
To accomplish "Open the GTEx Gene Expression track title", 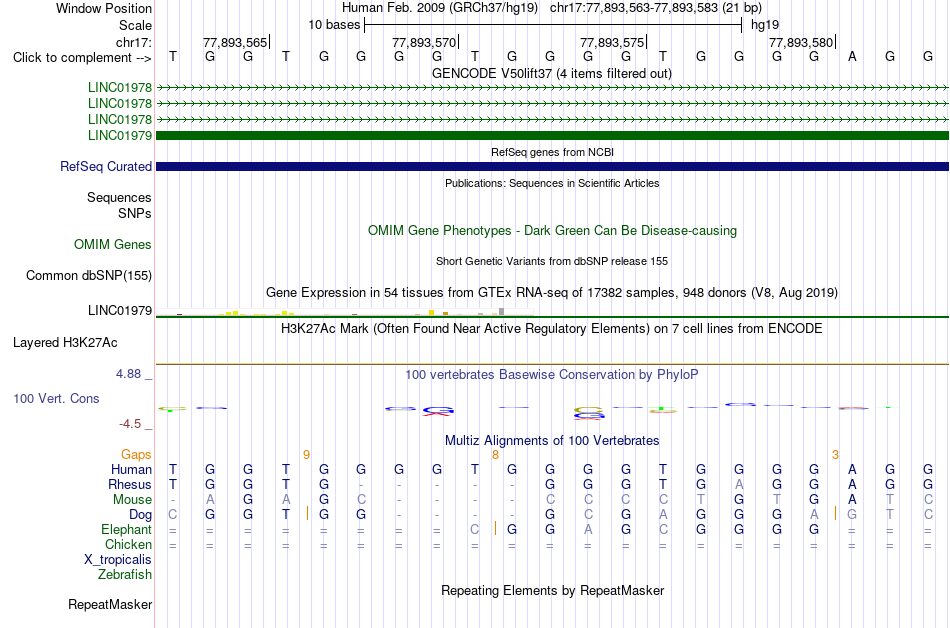I will coord(552,293).
